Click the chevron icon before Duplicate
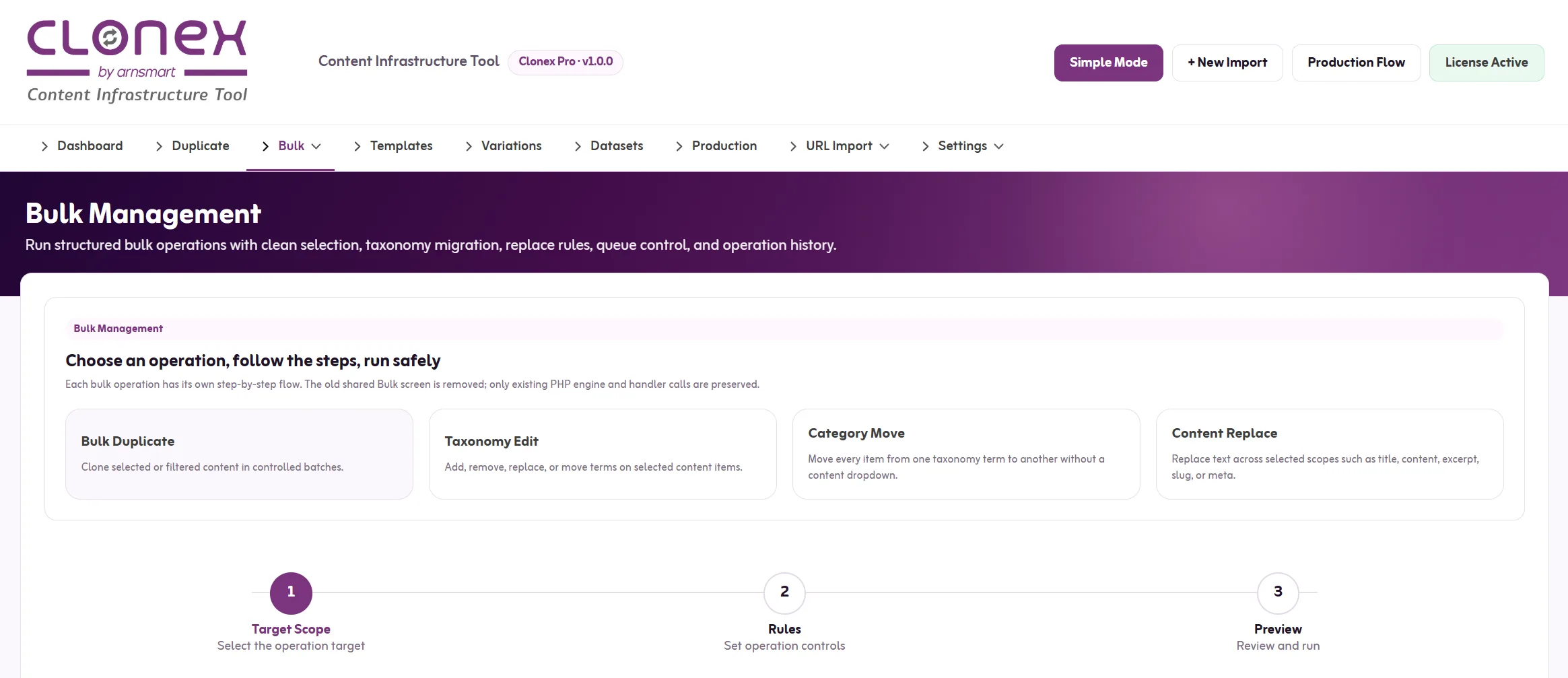 pyautogui.click(x=159, y=146)
